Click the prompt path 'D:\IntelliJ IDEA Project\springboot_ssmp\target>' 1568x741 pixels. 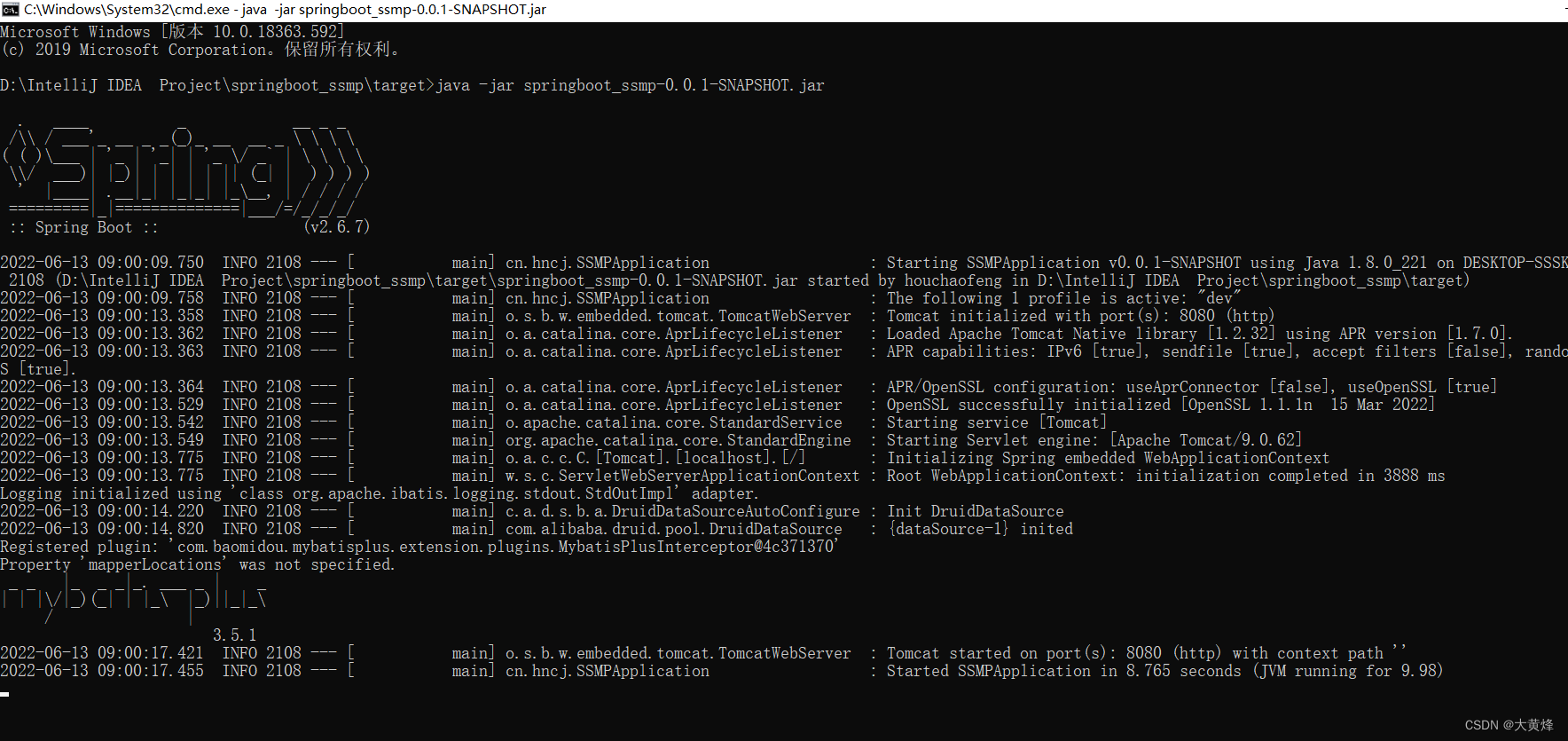click(217, 85)
